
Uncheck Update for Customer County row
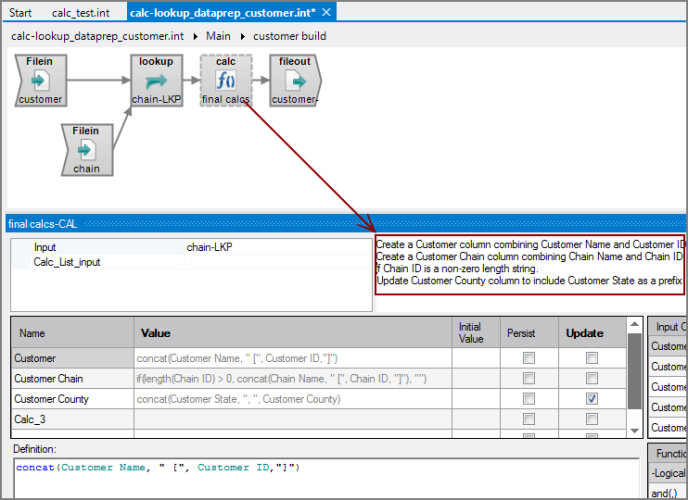pos(594,399)
